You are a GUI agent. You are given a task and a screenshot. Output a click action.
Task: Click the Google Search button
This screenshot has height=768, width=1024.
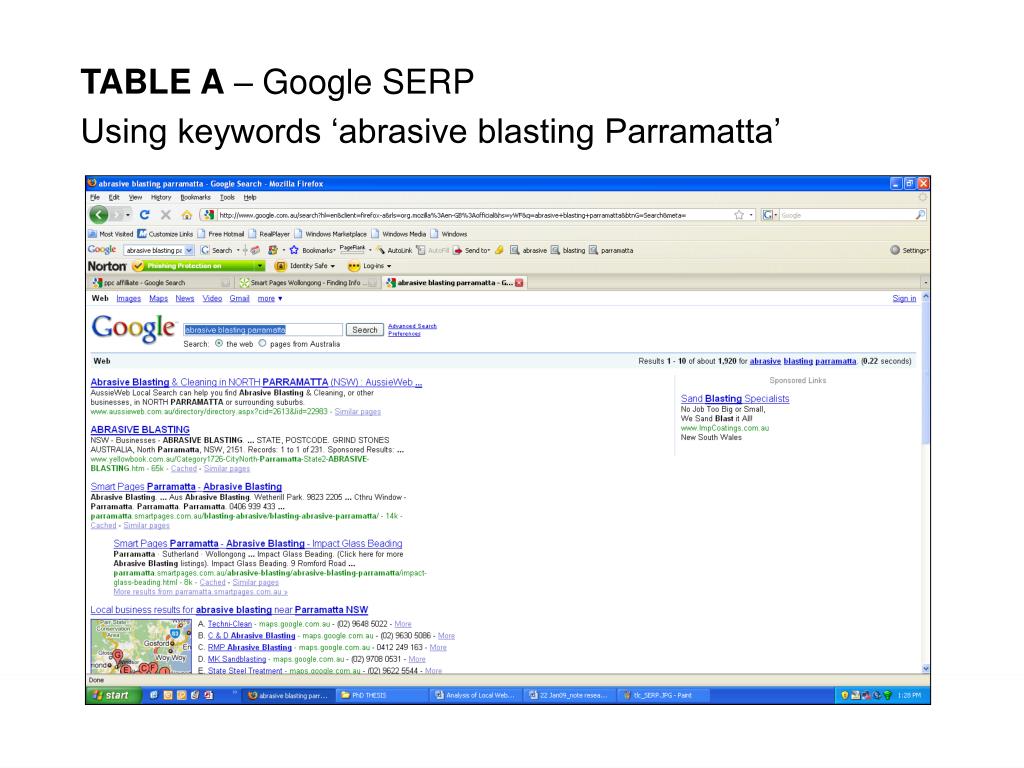pyautogui.click(x=364, y=330)
